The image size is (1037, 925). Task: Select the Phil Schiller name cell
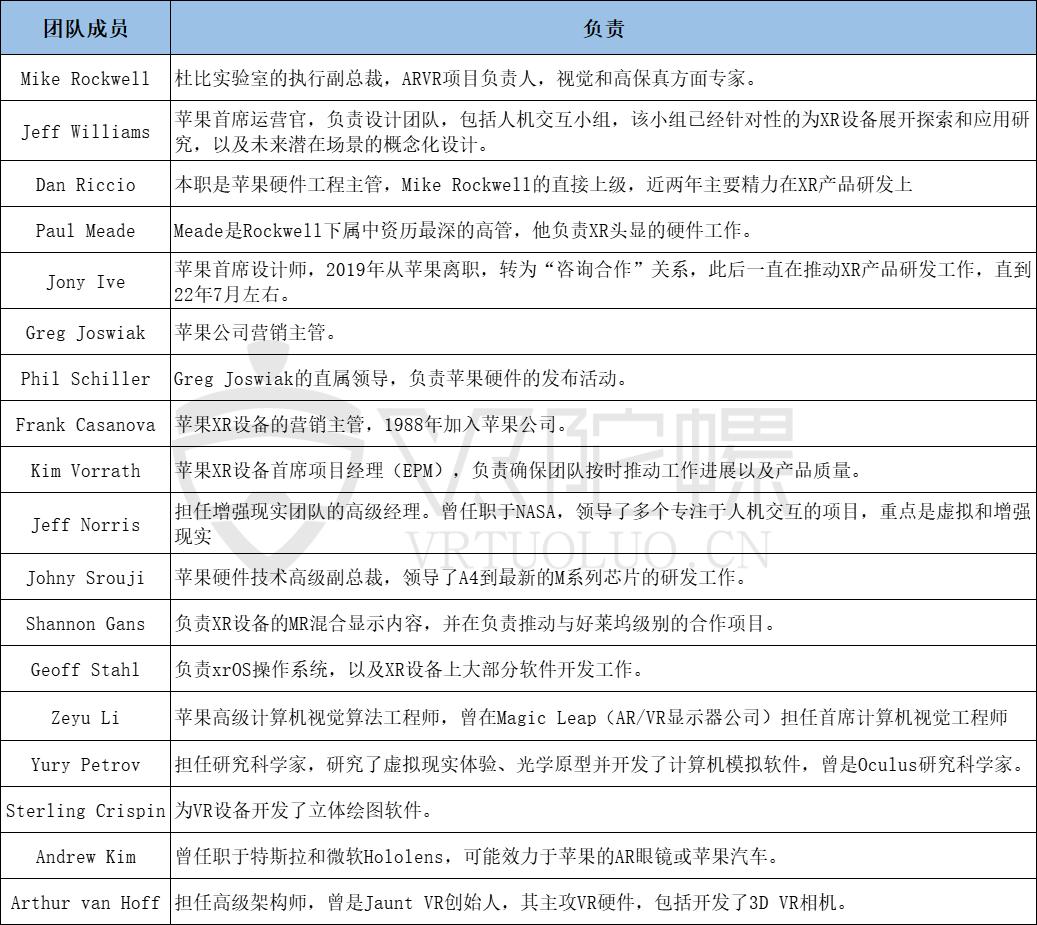(x=84, y=379)
